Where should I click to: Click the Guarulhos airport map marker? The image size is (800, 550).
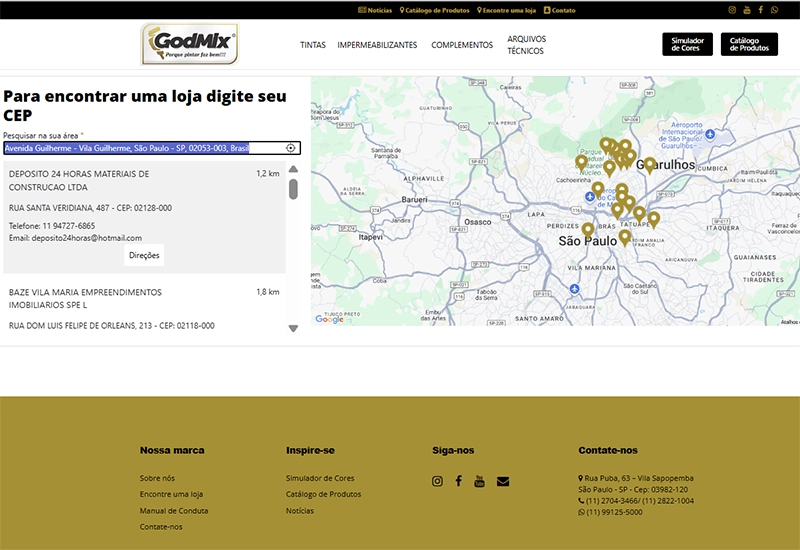click(x=649, y=164)
